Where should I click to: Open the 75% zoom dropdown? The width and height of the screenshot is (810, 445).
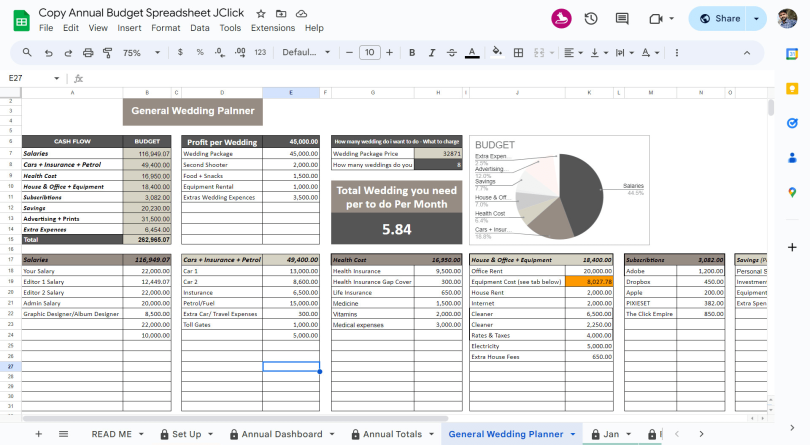click(141, 53)
